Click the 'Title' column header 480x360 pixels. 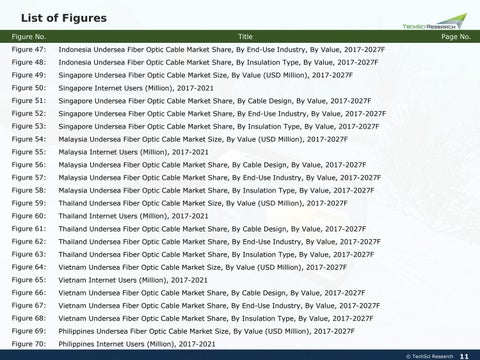pos(245,37)
